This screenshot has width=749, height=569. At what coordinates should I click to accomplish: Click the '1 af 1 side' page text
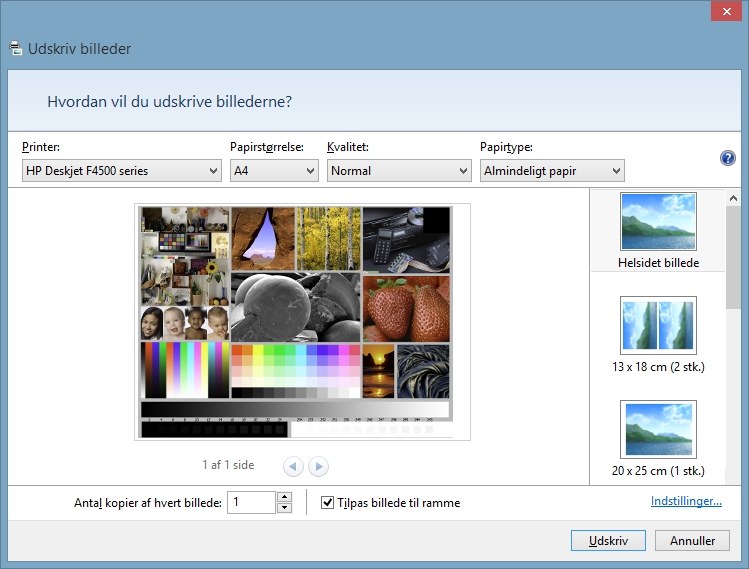228,465
